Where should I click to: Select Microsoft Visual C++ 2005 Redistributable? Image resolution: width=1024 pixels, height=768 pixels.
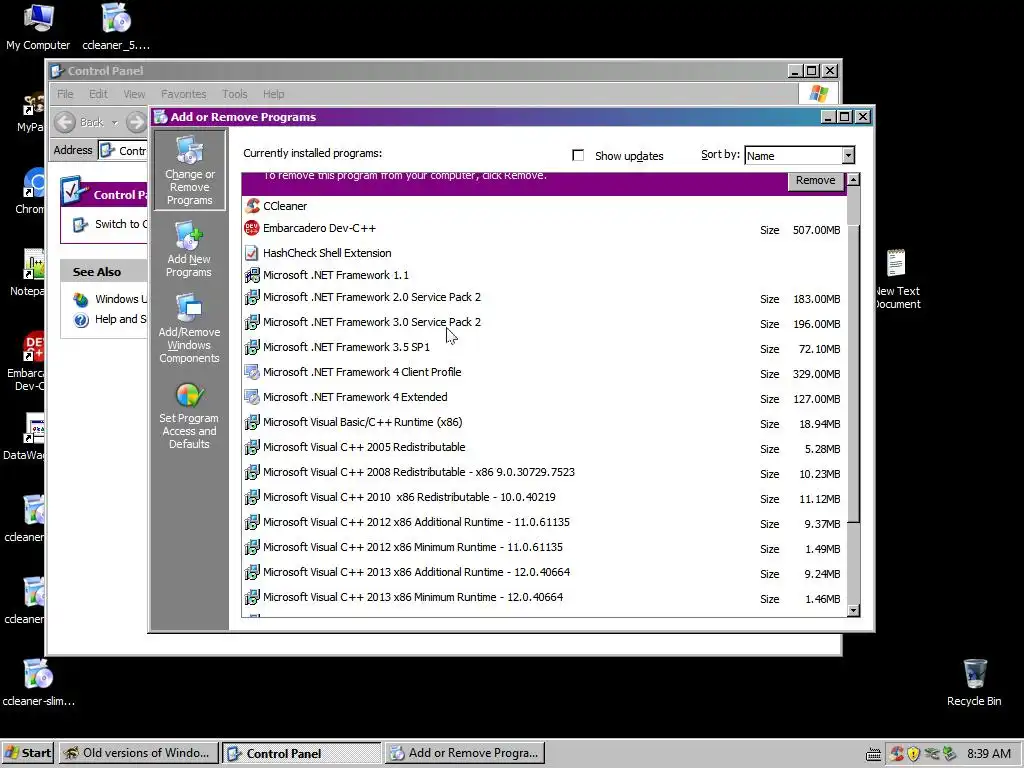544,447
